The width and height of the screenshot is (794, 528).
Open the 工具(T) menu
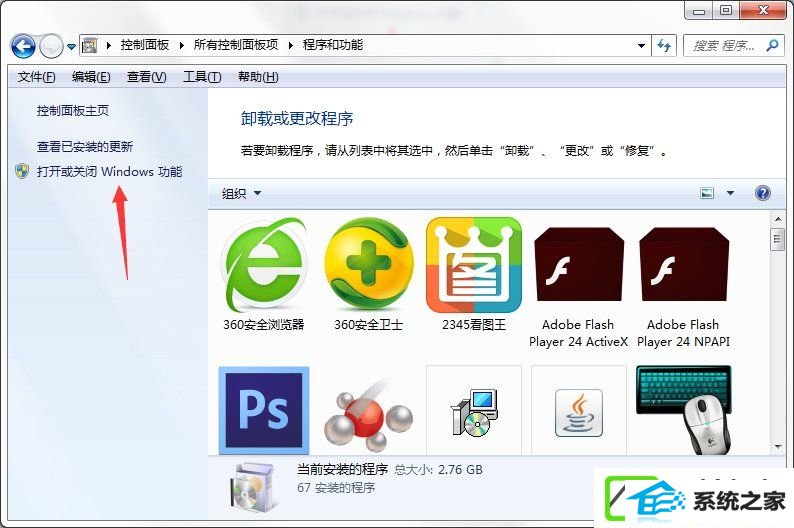coord(202,77)
